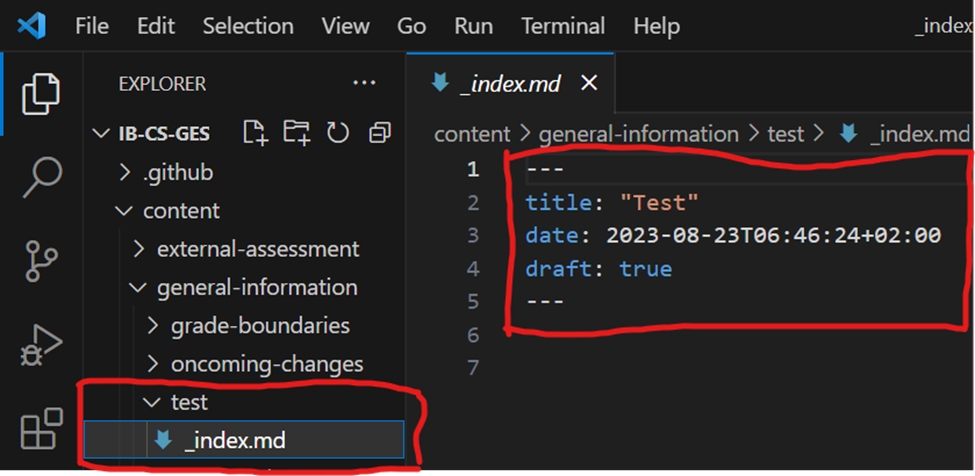Click the markdown icon on _index.md tab
This screenshot has width=975, height=476.
[x=440, y=83]
